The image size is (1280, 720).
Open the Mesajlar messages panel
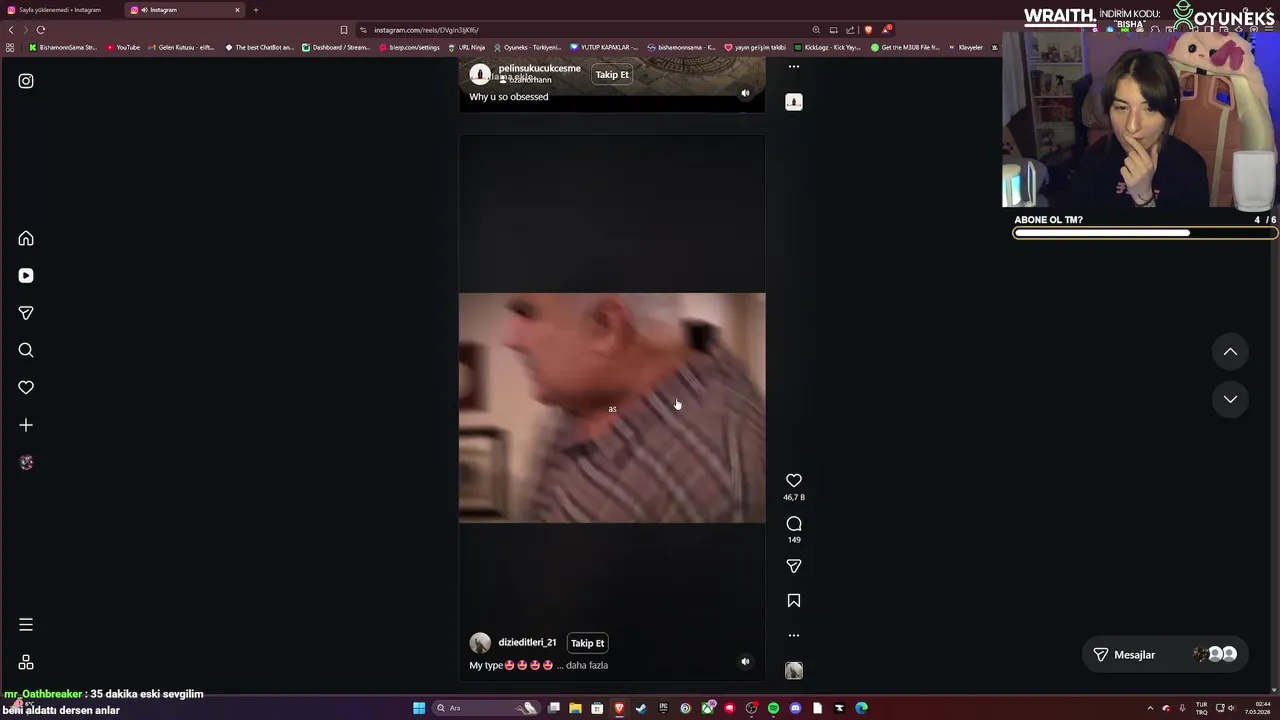click(x=1164, y=654)
